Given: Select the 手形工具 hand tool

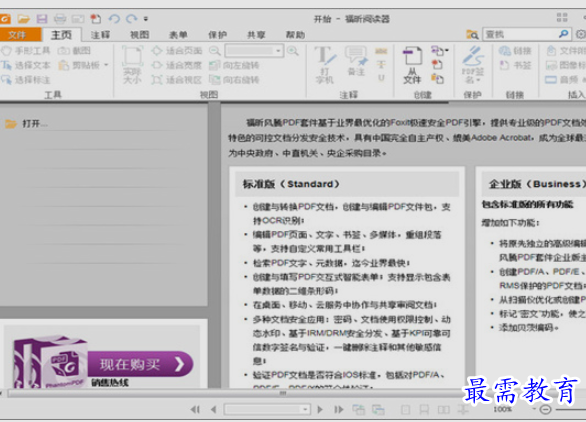Looking at the screenshot, I should point(25,50).
